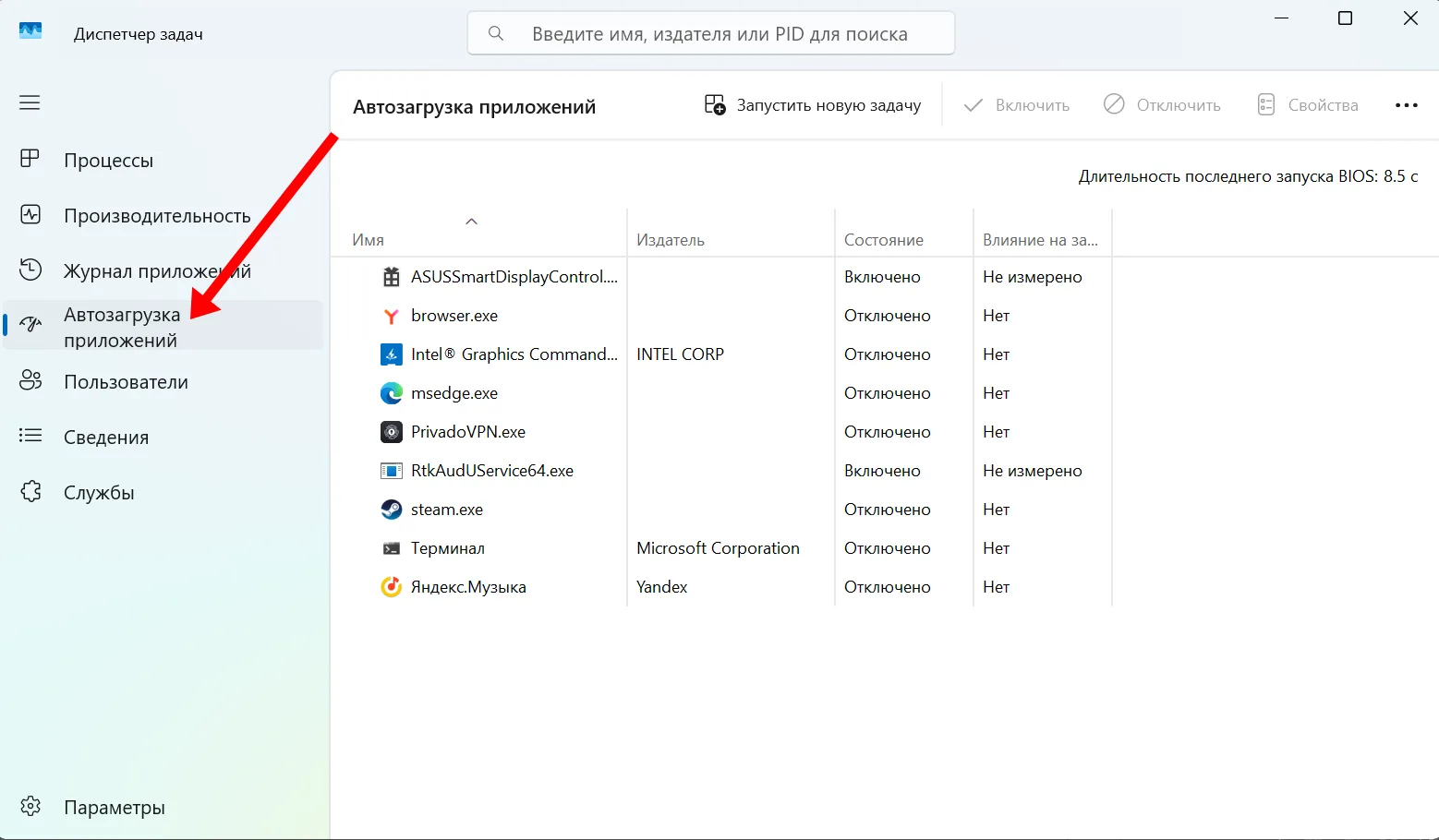Viewport: 1439px width, 840px height.
Task: Open the Процессы section
Action: pyautogui.click(x=163, y=160)
